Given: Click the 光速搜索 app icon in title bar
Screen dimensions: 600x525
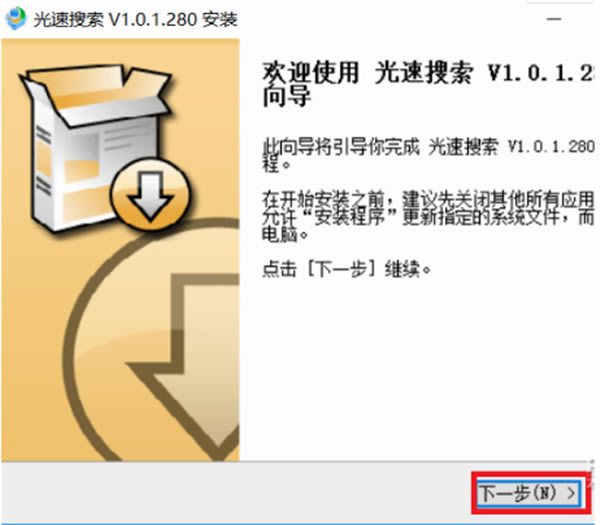Looking at the screenshot, I should tap(15, 18).
